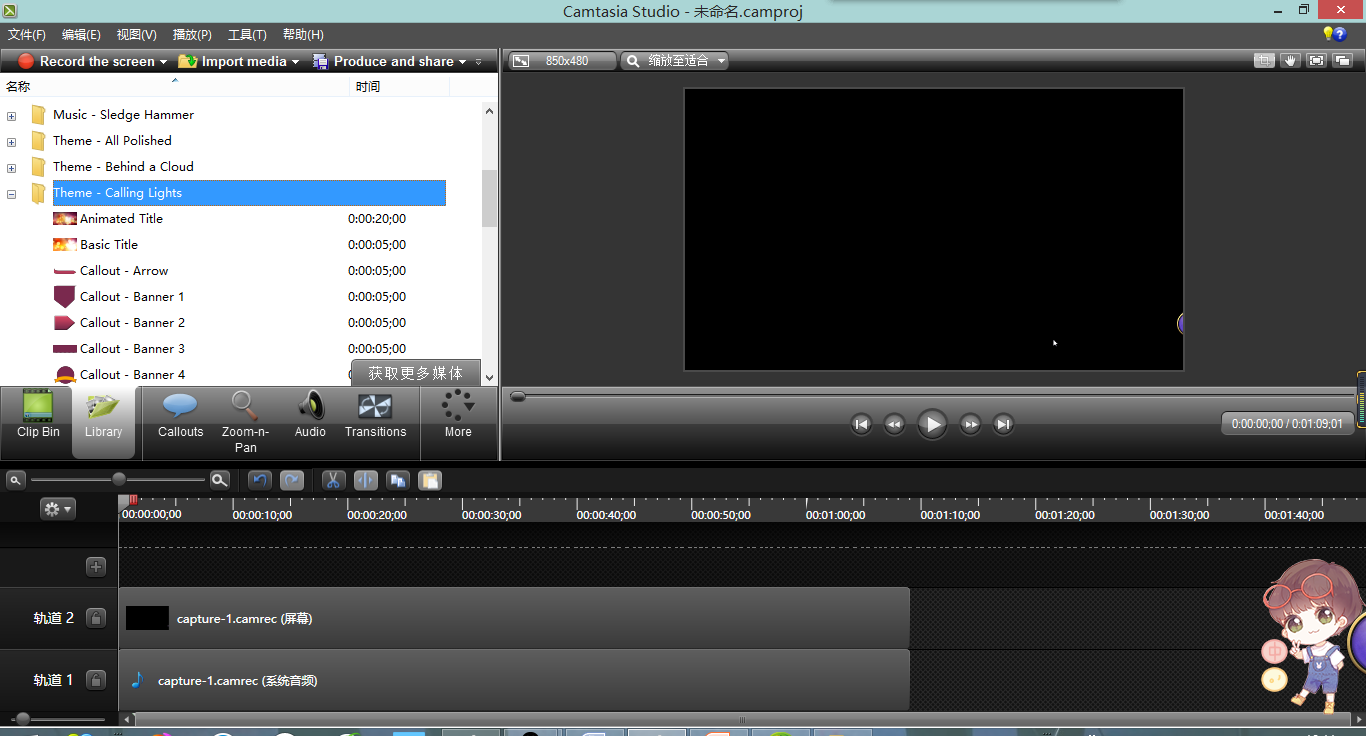Click the Redo arrow button
Image resolution: width=1366 pixels, height=736 pixels.
tap(292, 480)
